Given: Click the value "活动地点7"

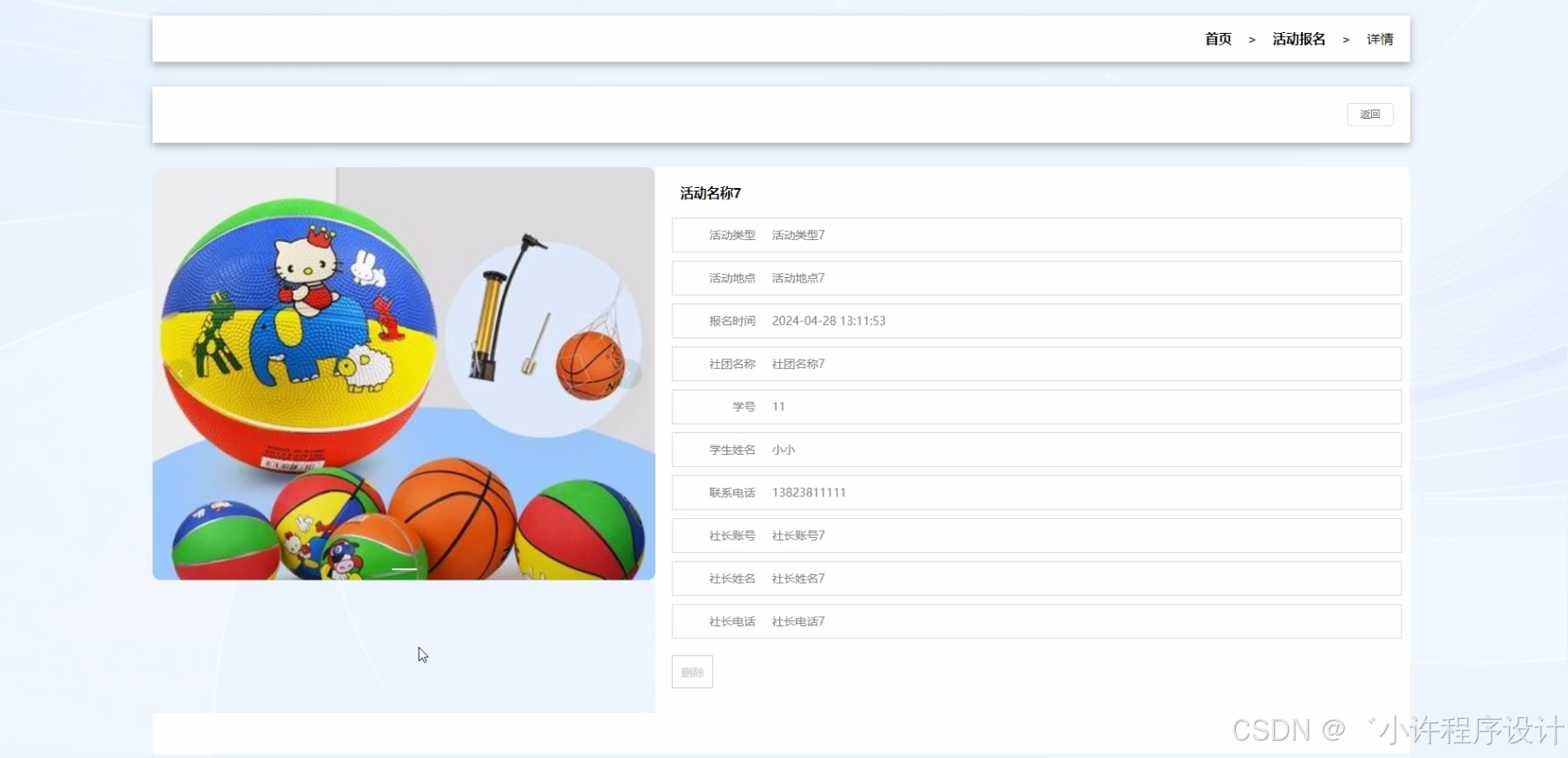Looking at the screenshot, I should point(798,278).
